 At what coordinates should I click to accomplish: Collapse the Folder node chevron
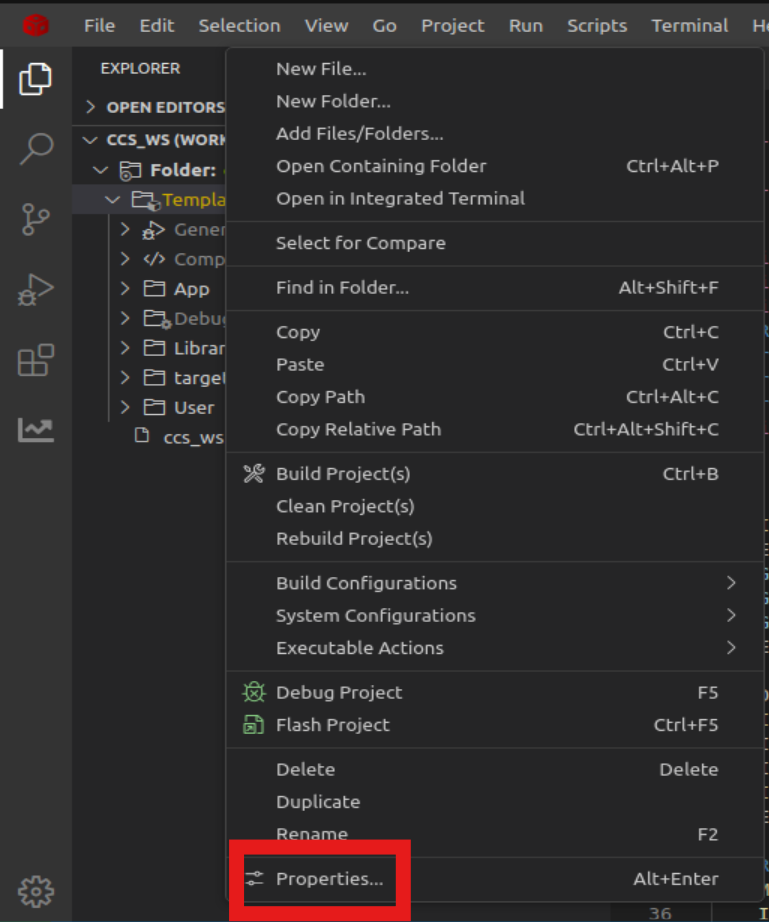click(x=101, y=171)
